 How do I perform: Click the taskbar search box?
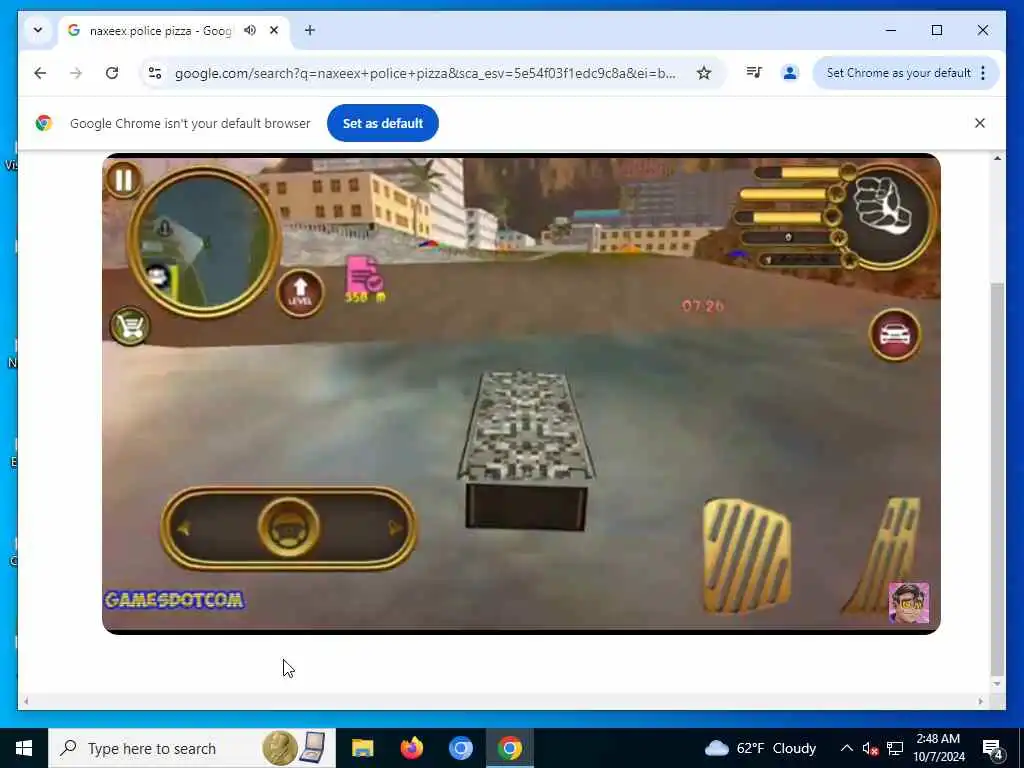(x=192, y=748)
